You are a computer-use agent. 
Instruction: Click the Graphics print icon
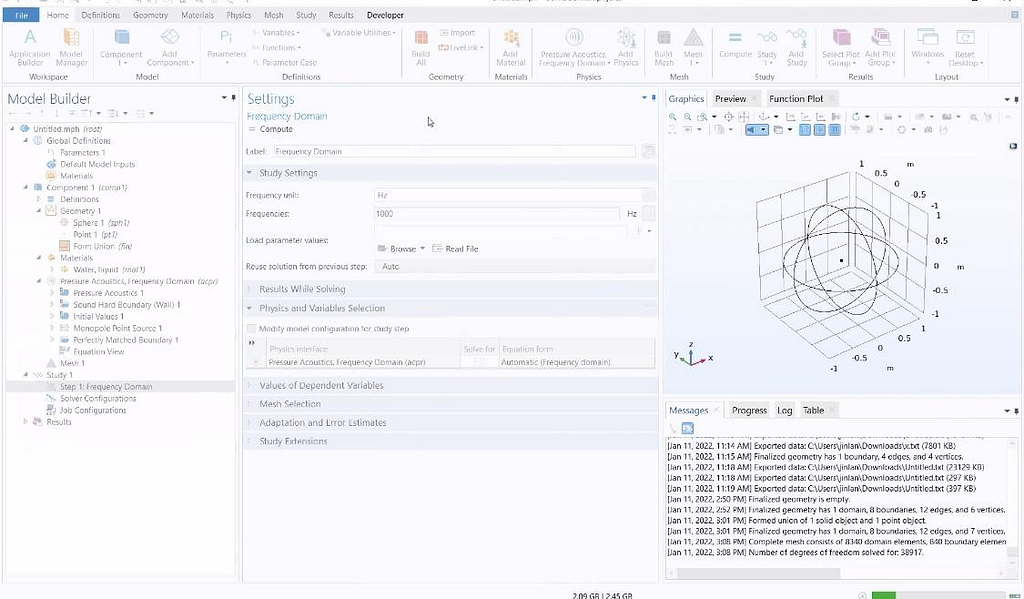click(943, 129)
